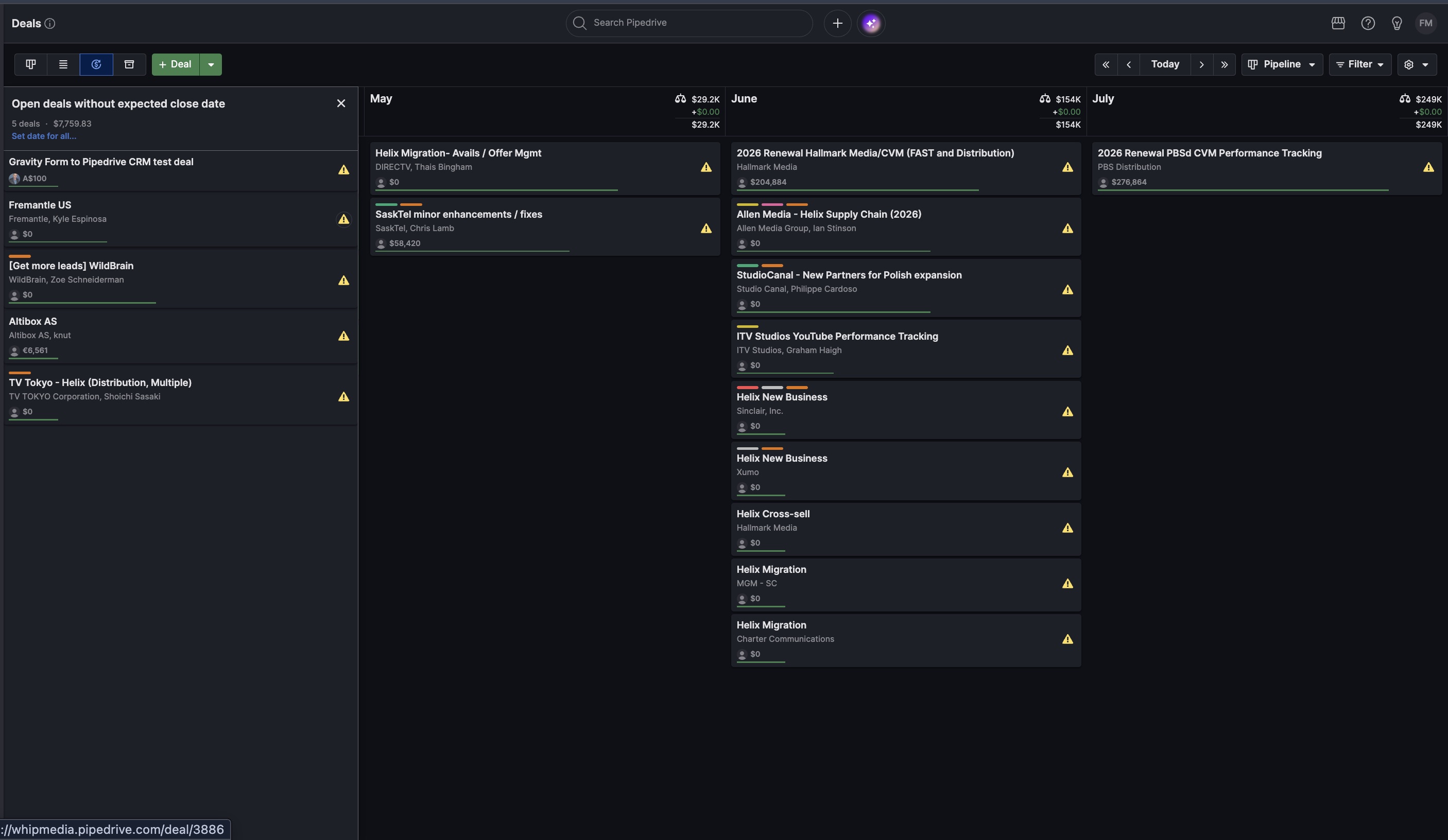Focus the Search Pipedrive field

pyautogui.click(x=689, y=23)
